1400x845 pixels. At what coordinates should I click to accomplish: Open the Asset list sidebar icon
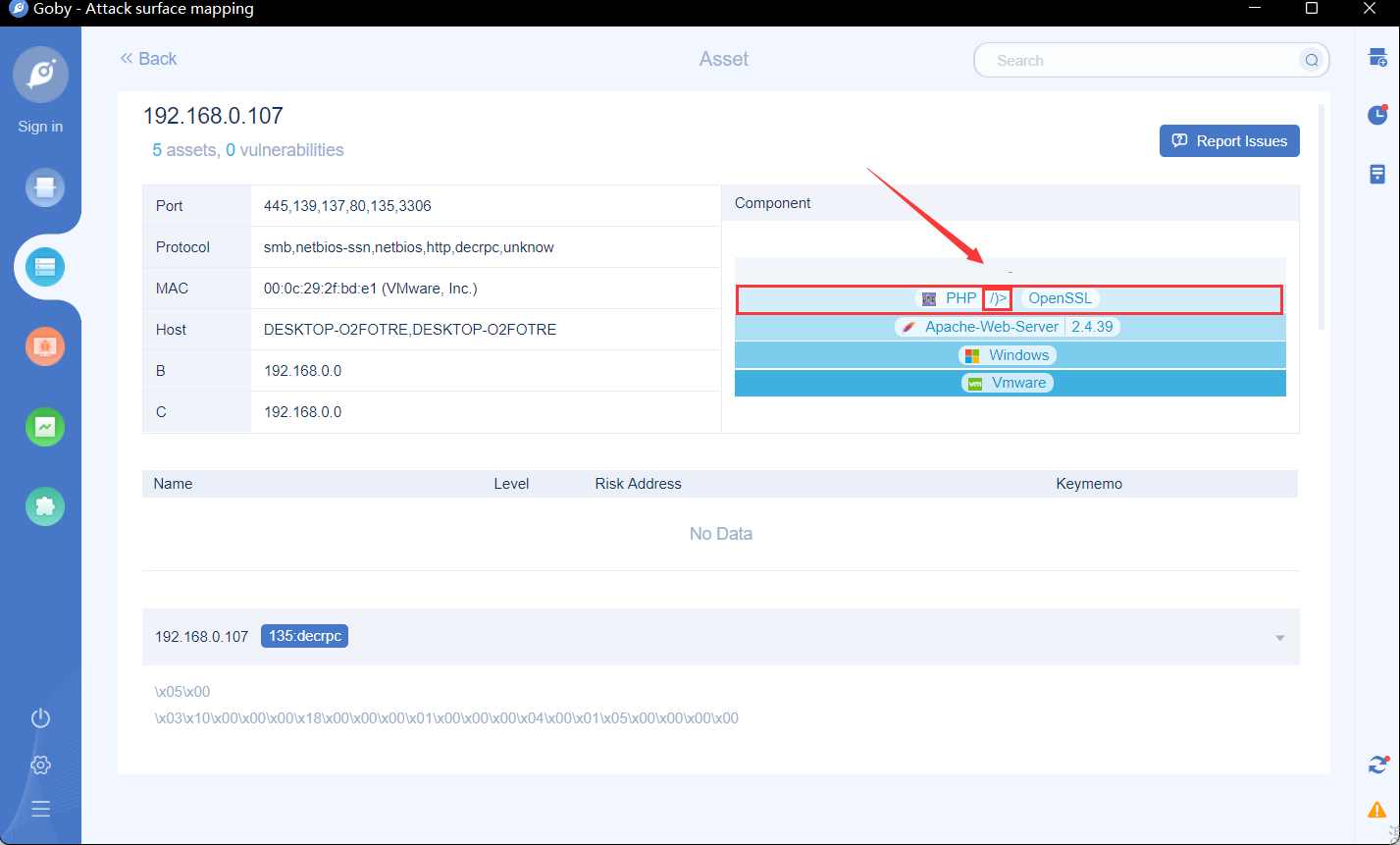[45, 266]
